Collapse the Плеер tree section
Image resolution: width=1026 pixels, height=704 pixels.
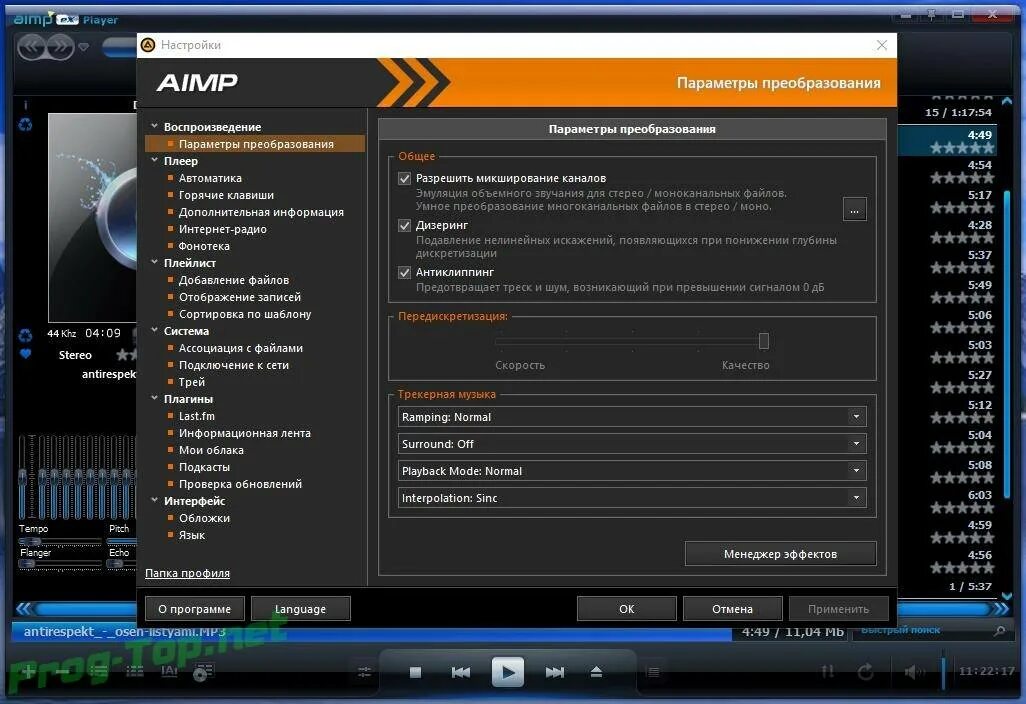[x=154, y=160]
